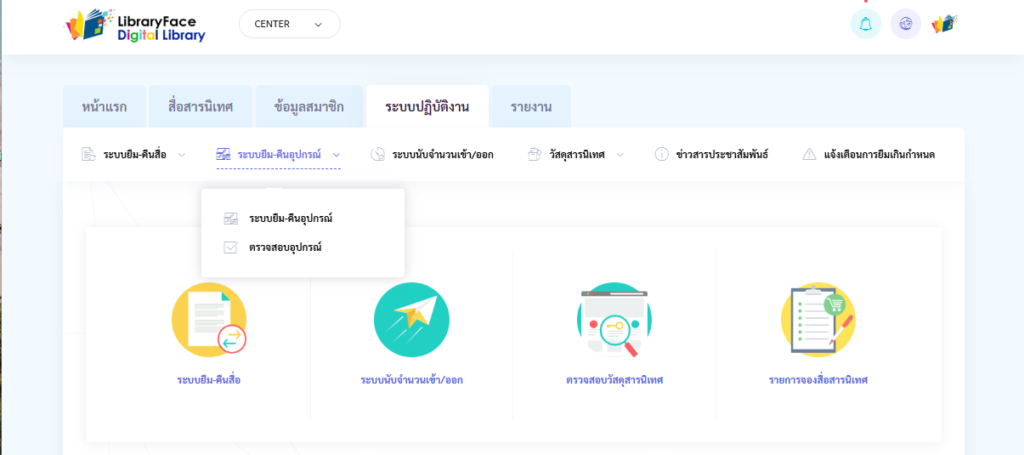Click the LibraryFace Digital Library logo
Screen dimensions: 1024x455
point(136,25)
